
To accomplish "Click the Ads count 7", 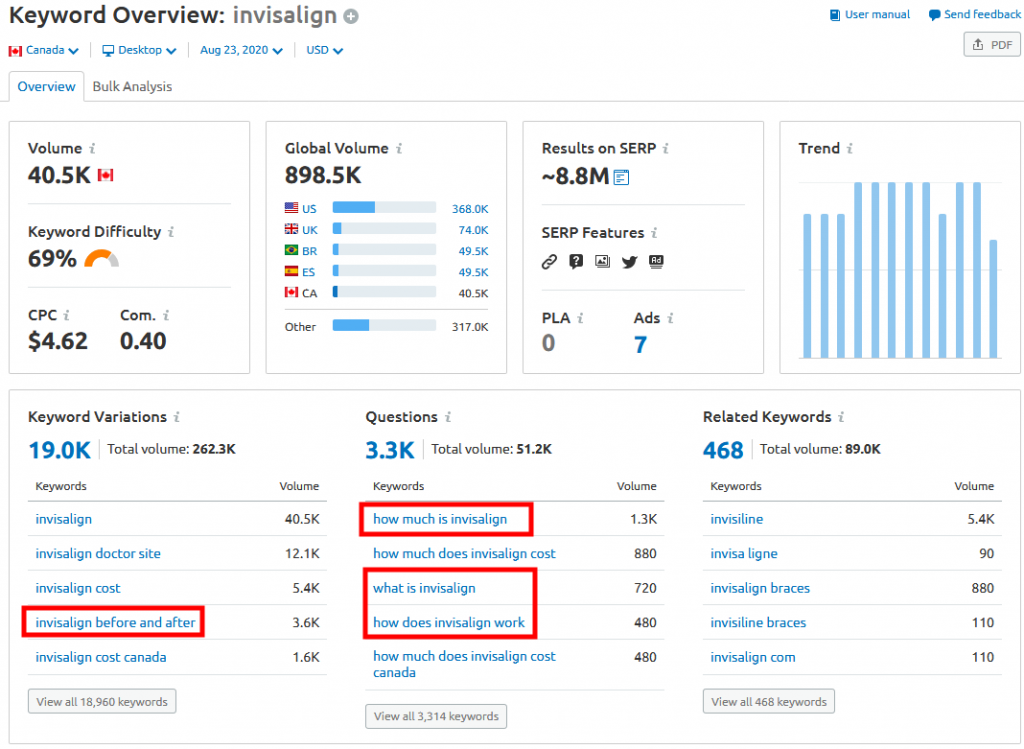I will pos(640,344).
